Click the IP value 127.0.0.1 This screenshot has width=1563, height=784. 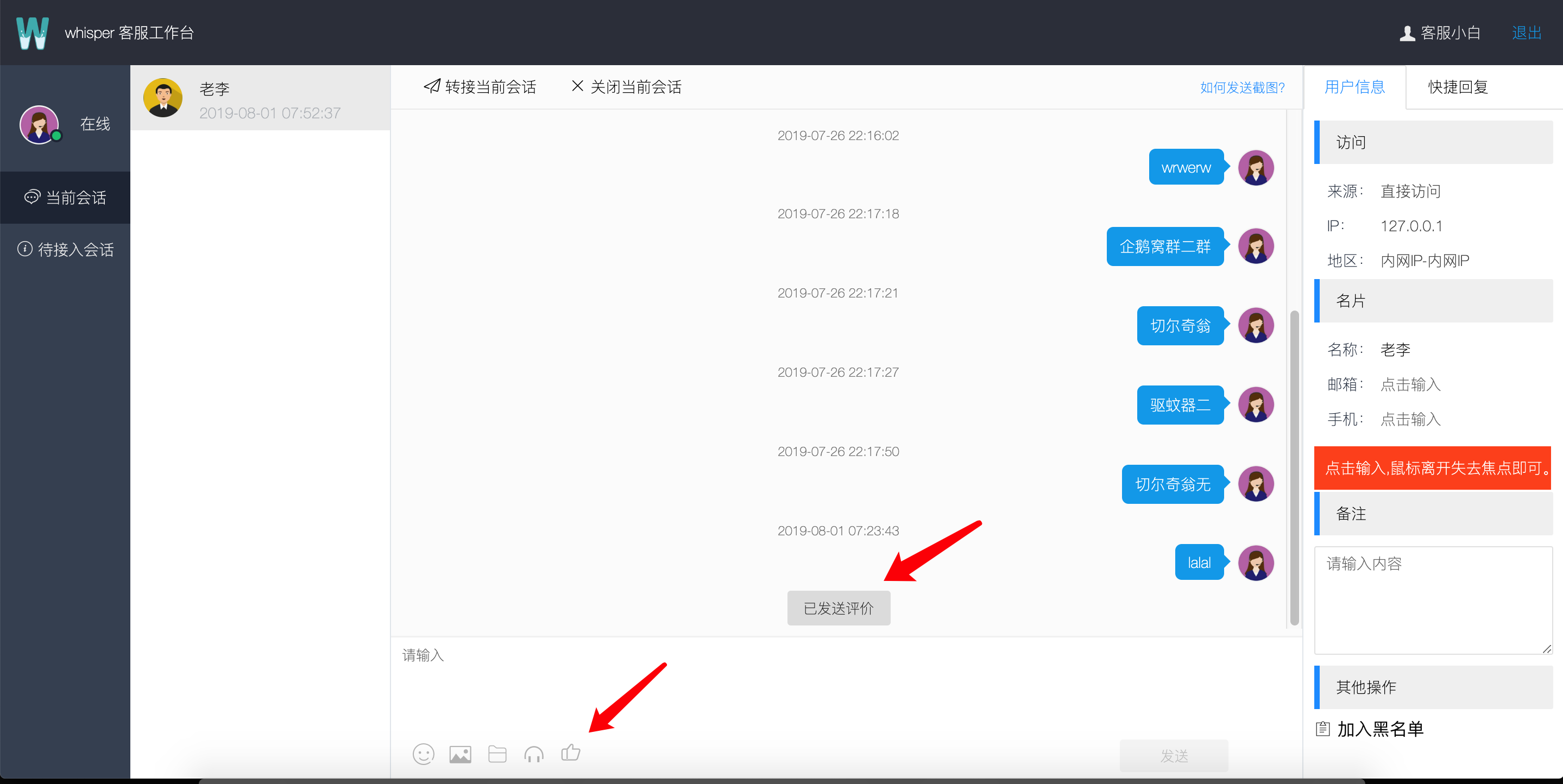click(x=1411, y=226)
